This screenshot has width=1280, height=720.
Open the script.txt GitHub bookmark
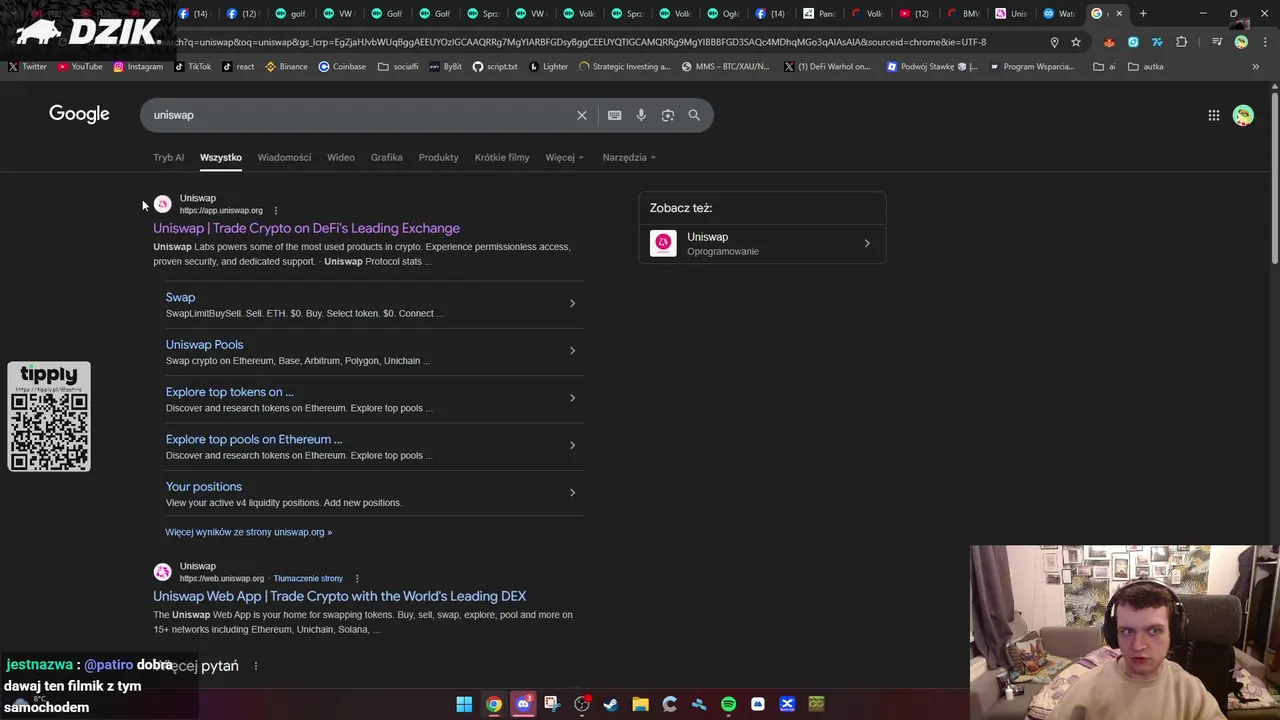[495, 67]
